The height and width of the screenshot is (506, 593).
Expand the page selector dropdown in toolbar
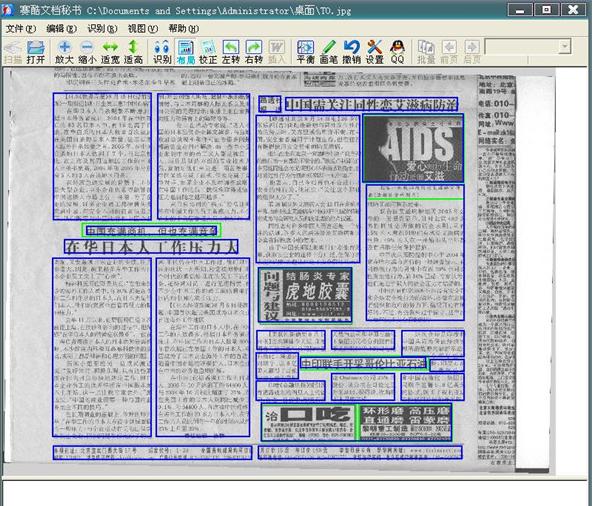point(564,47)
